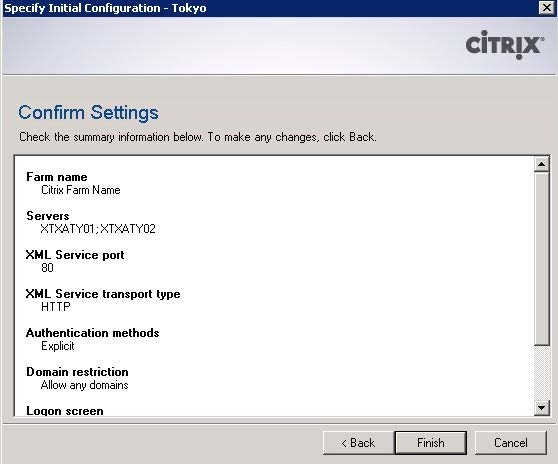Click the Confirm Settings title

[88, 113]
